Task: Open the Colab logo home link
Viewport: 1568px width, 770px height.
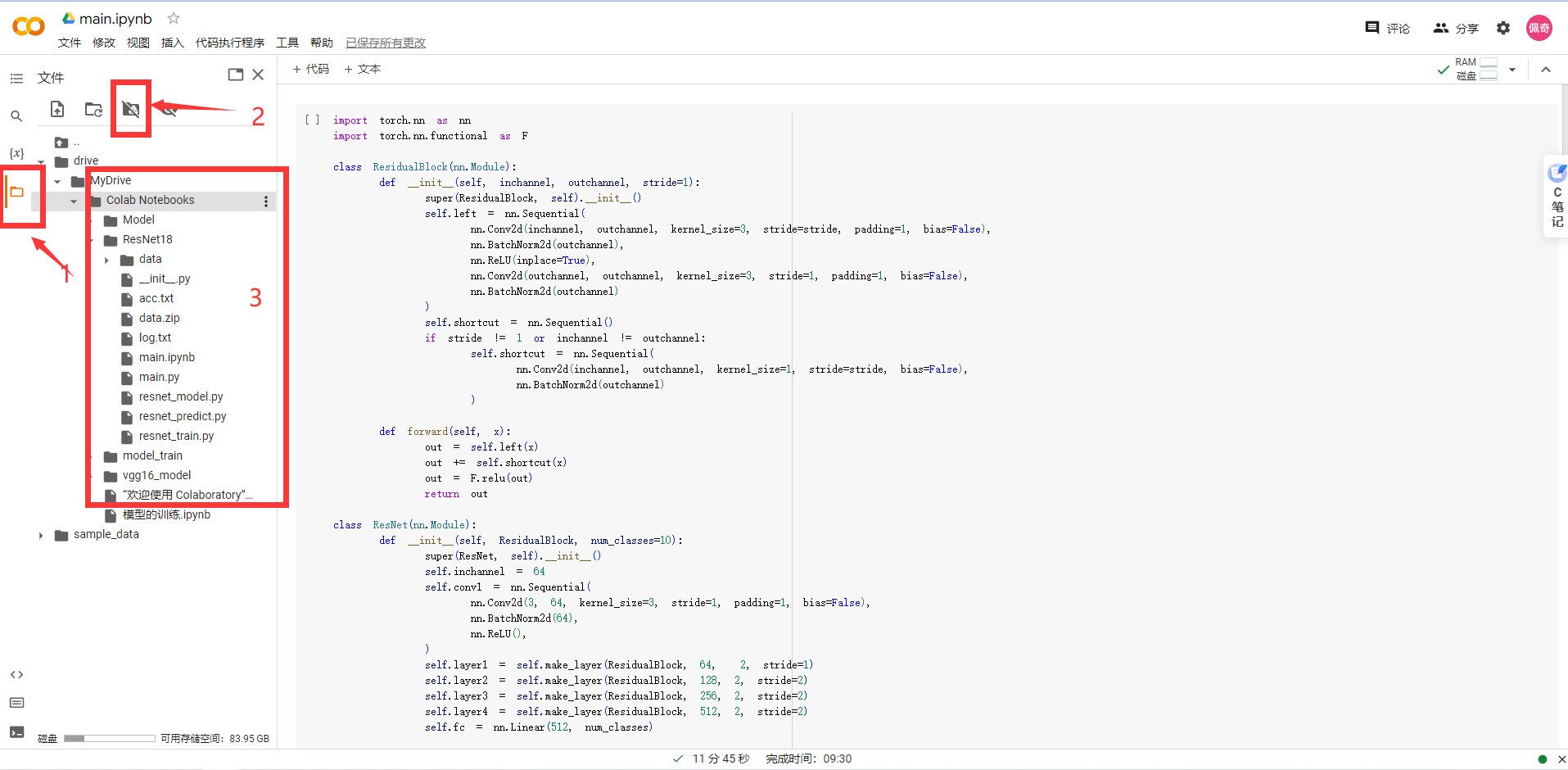Action: click(29, 26)
